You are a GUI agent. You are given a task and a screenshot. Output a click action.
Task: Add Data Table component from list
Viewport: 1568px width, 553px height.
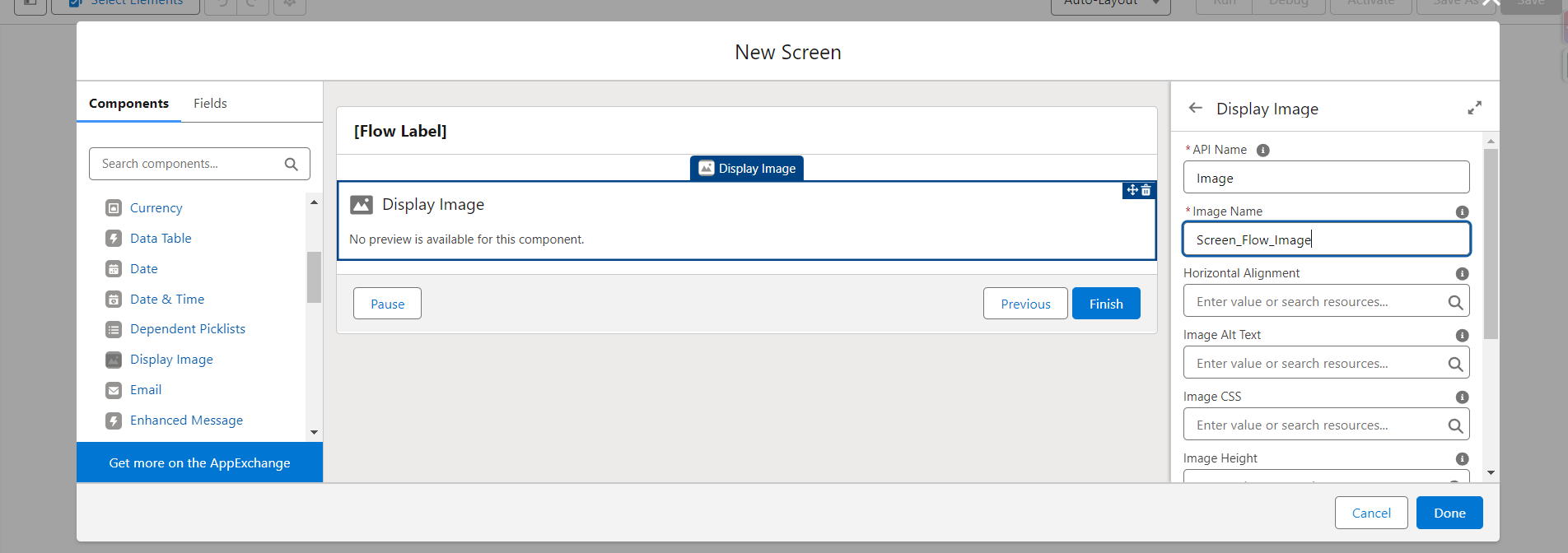pos(161,238)
